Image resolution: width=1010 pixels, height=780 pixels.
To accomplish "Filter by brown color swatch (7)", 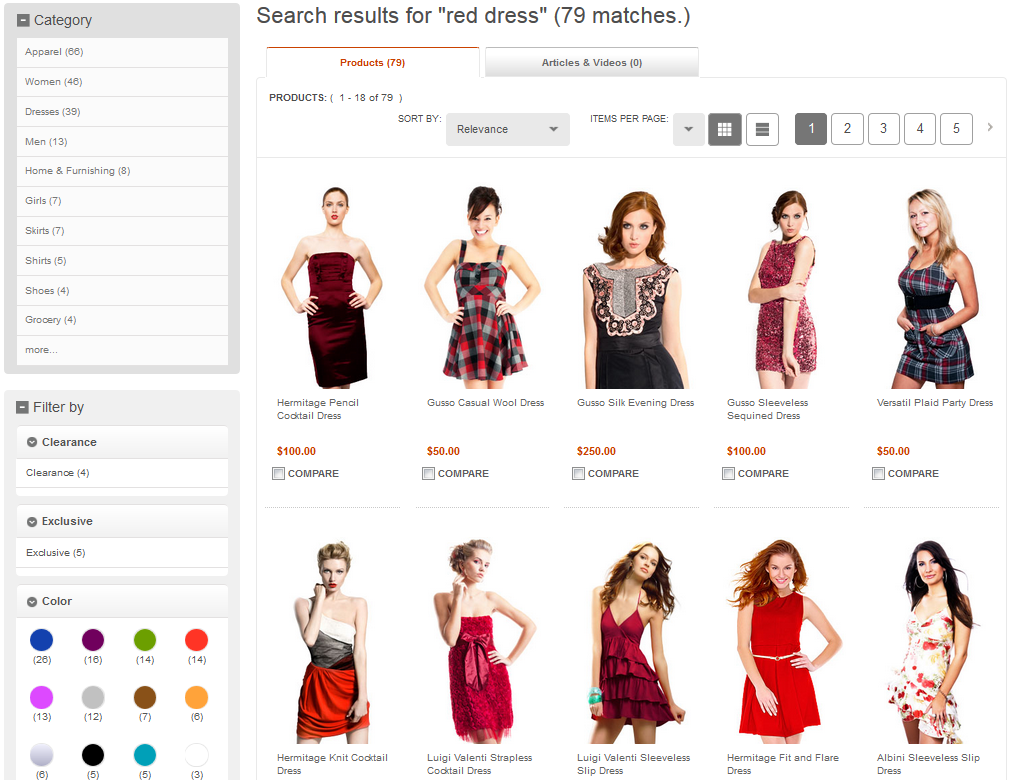I will 145,697.
